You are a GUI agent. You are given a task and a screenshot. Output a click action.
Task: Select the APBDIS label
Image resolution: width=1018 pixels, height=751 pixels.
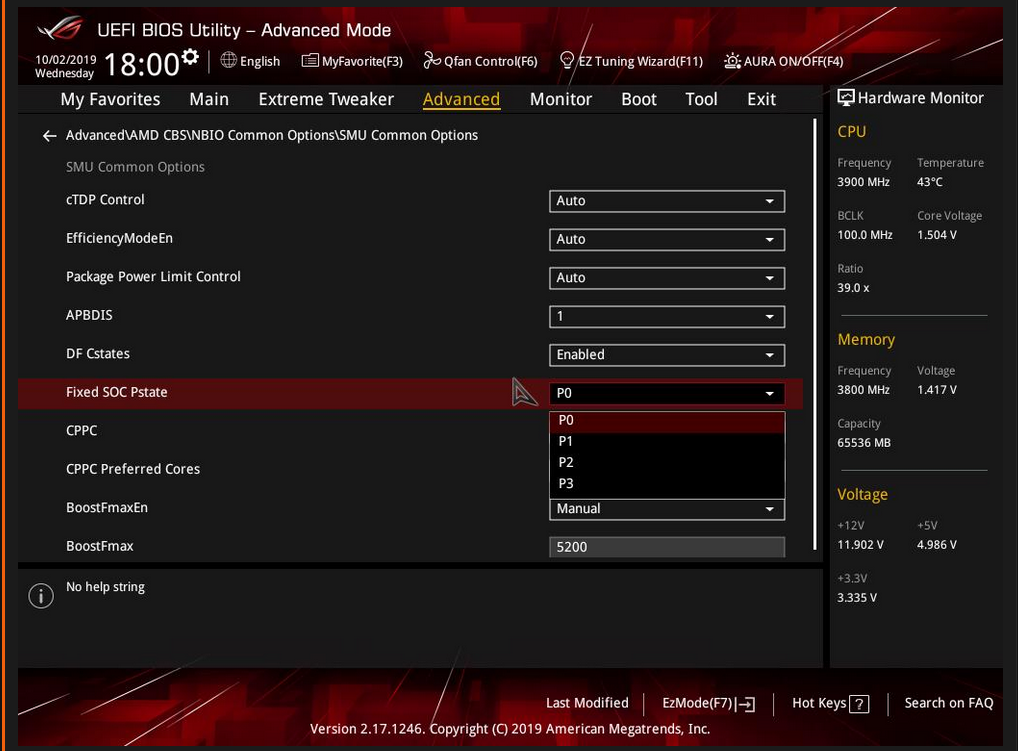click(89, 315)
